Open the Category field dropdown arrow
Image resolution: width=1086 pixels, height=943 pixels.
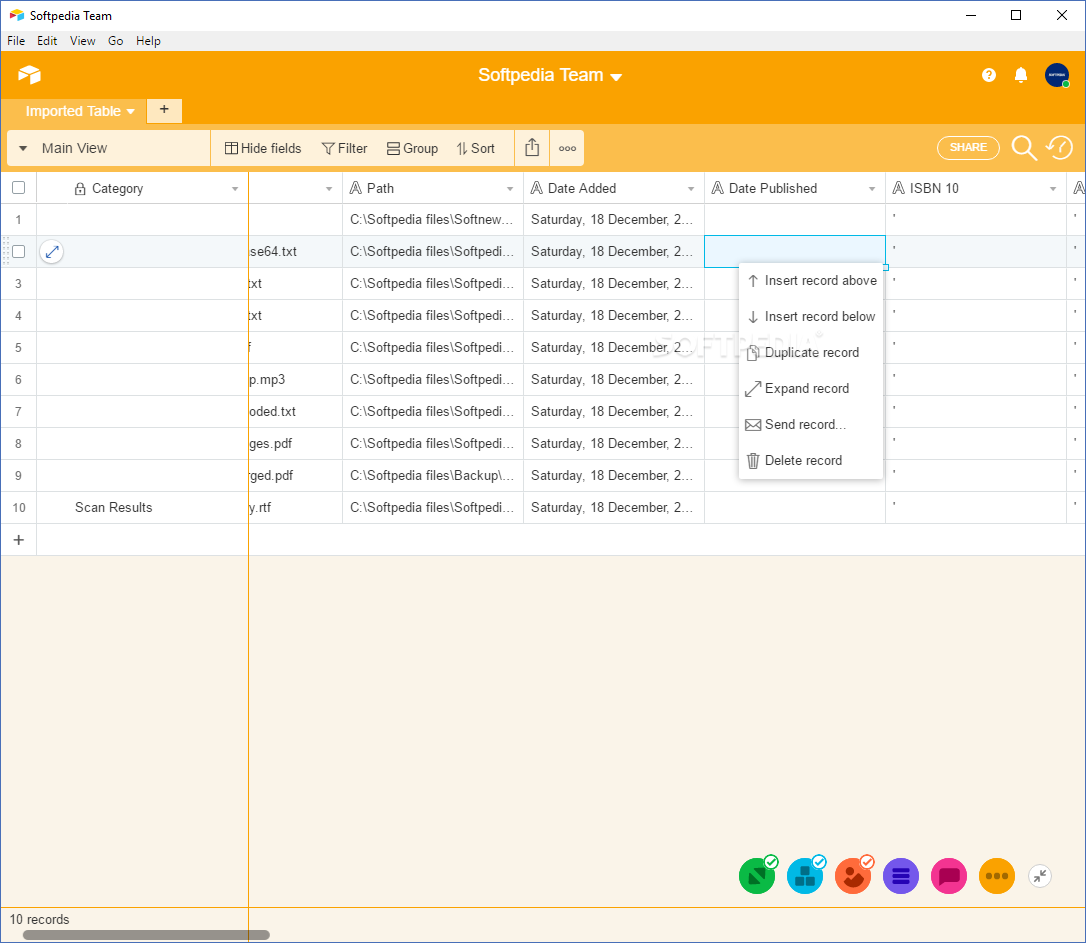tap(235, 188)
